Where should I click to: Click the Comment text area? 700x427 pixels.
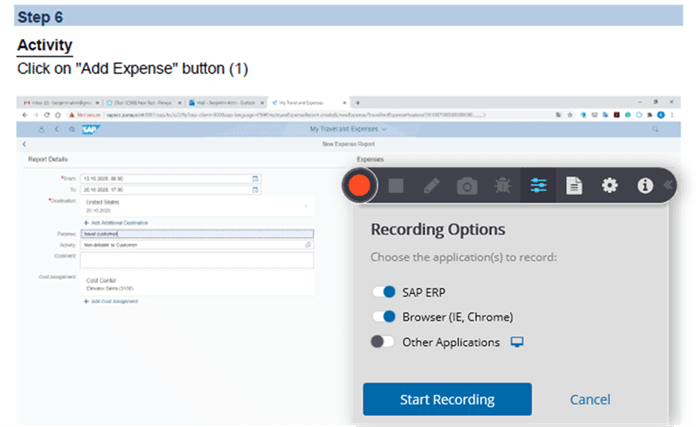click(x=197, y=260)
